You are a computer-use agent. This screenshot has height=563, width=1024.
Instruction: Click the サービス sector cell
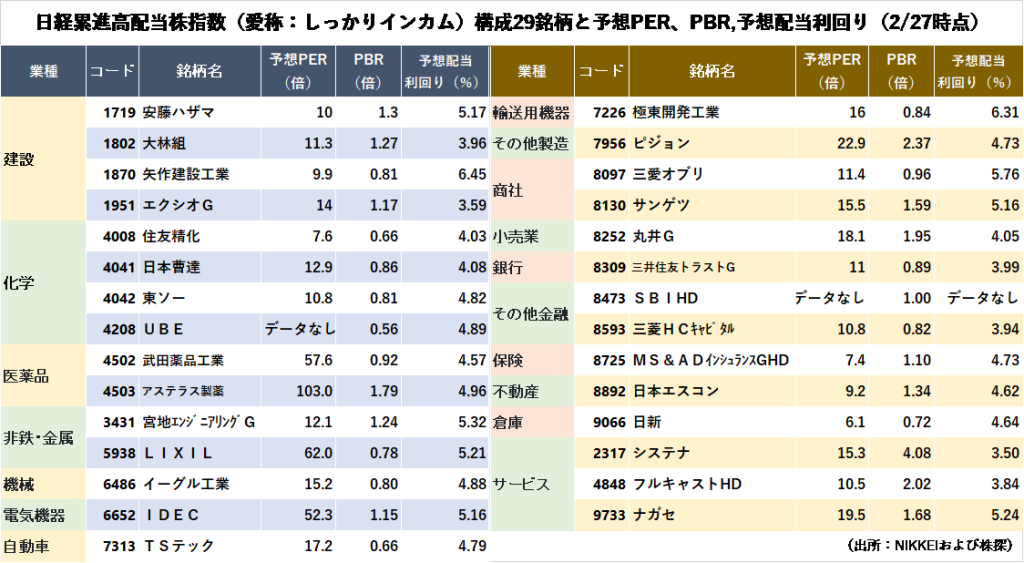532,484
